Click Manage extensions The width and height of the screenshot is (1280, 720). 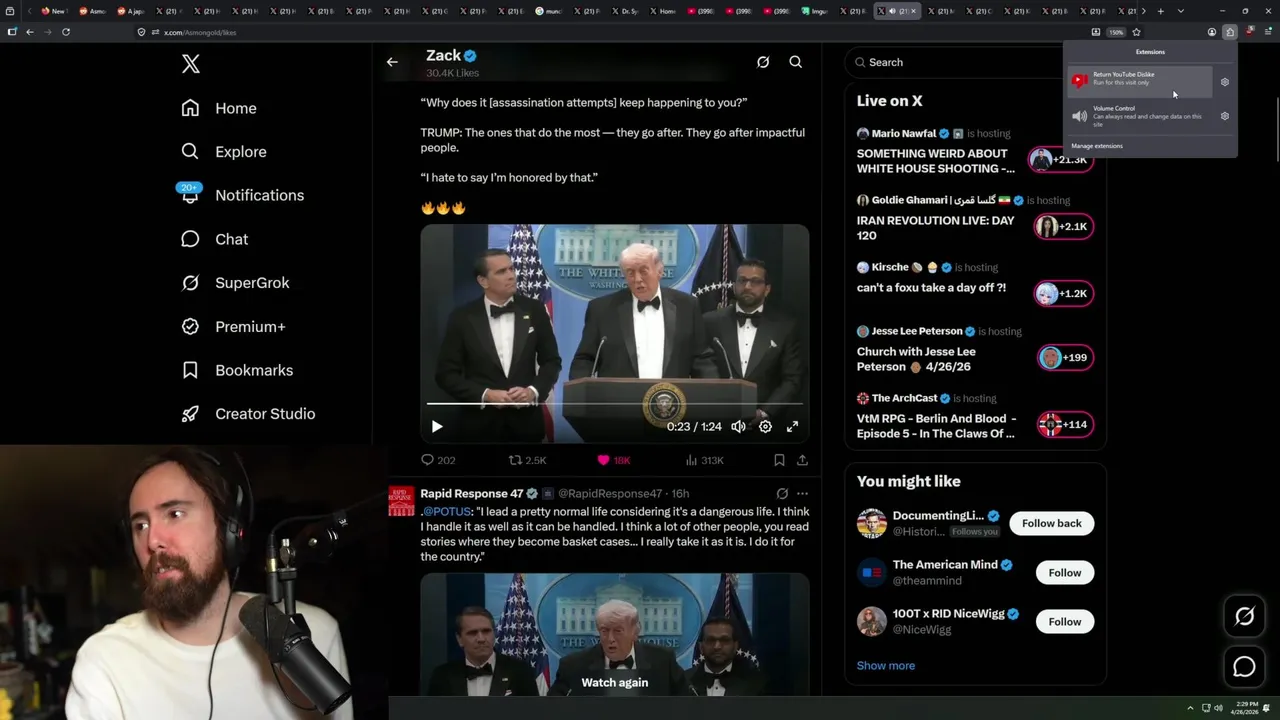point(1097,146)
